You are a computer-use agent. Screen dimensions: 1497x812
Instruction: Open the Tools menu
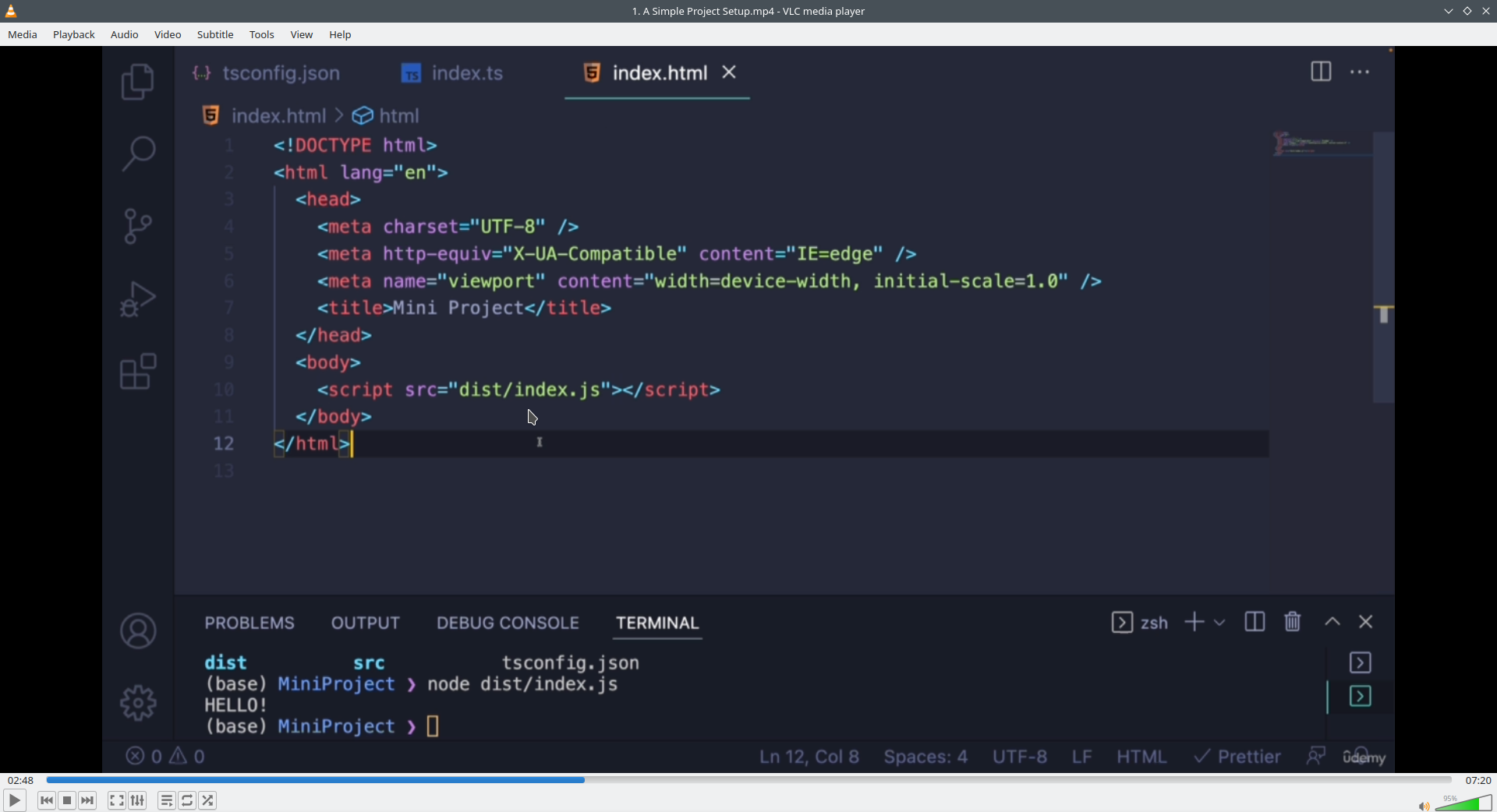tap(262, 34)
